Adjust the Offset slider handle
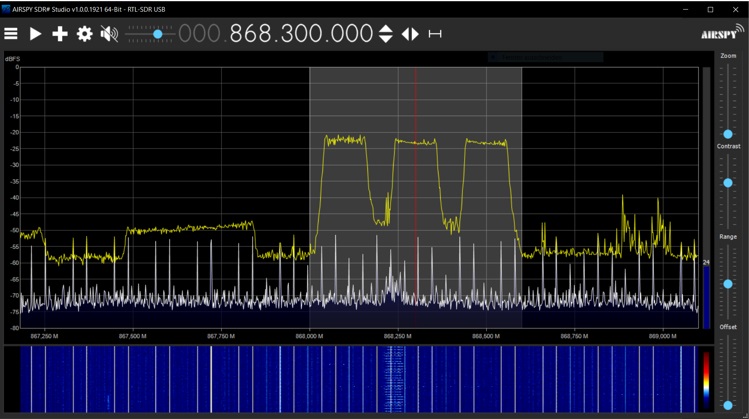Screen dimensions: 749x419 [728, 405]
